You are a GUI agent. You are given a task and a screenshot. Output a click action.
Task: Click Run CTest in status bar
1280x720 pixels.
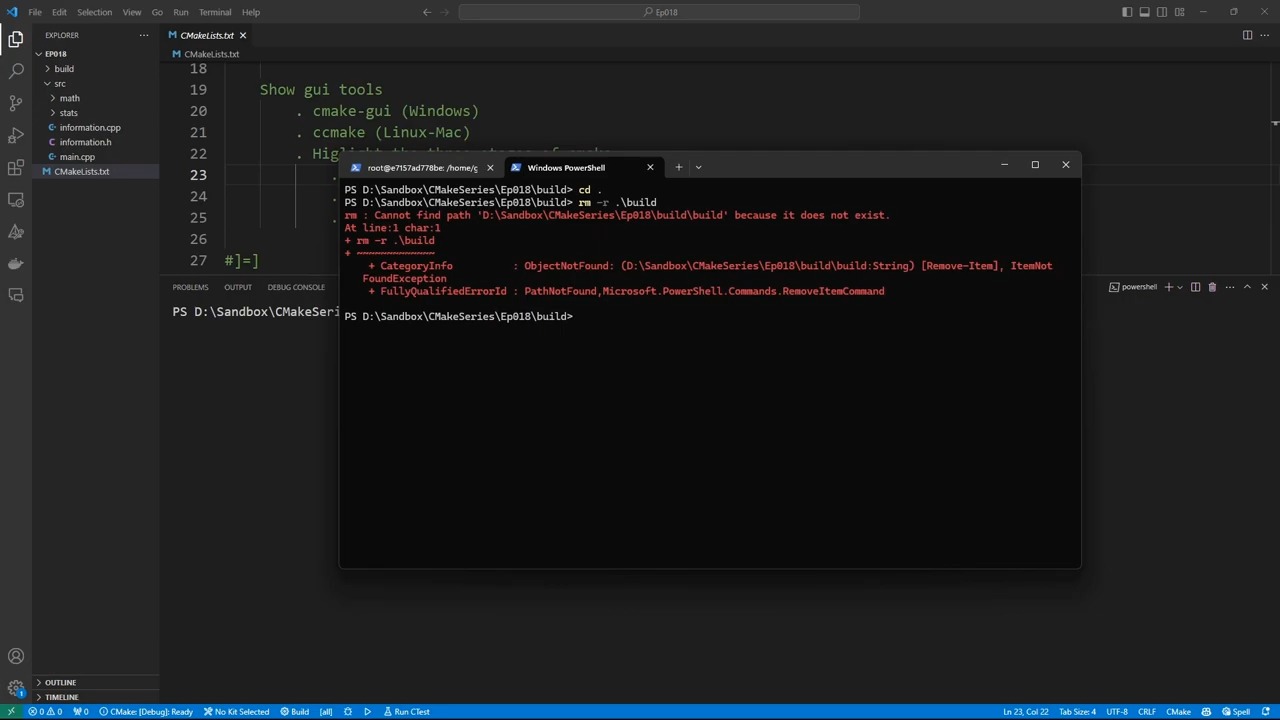pyautogui.click(x=406, y=712)
